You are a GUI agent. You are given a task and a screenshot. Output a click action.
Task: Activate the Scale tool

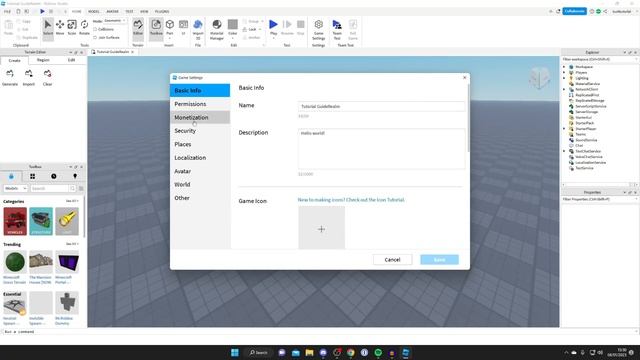72,28
